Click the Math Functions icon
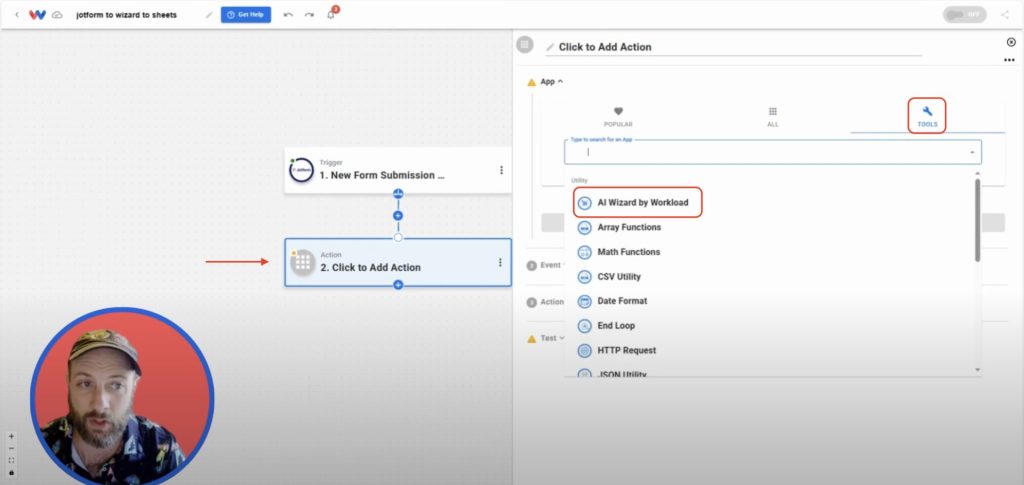This screenshot has width=1024, height=485. tap(584, 252)
